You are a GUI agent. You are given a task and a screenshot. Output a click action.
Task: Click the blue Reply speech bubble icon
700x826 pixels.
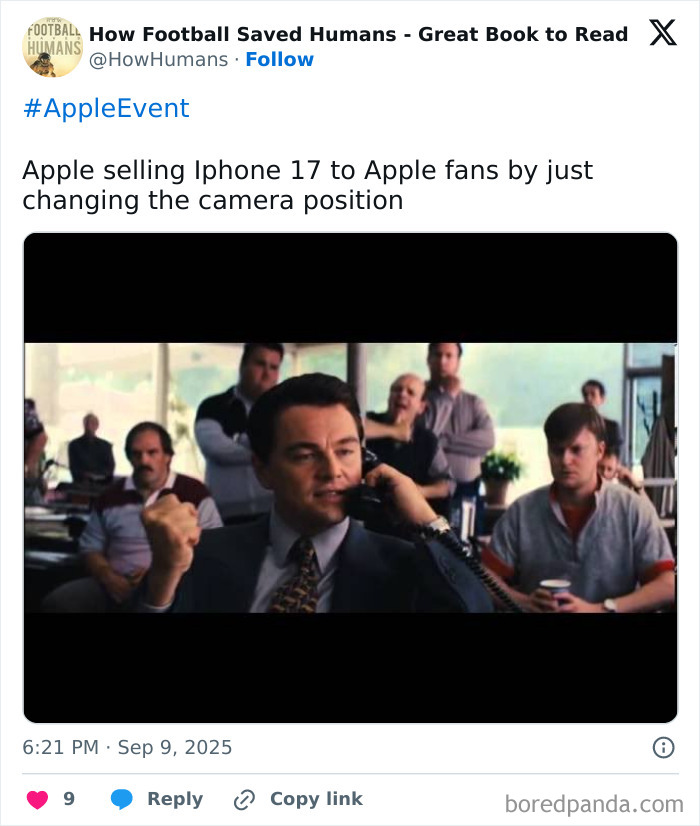click(x=123, y=798)
